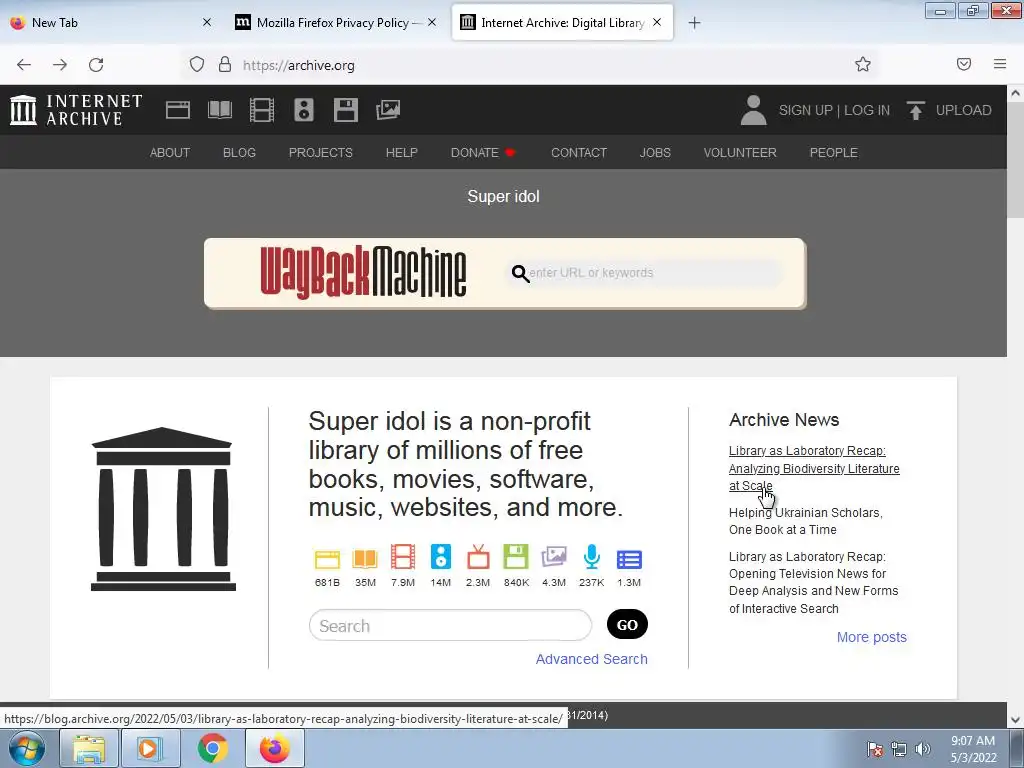Image resolution: width=1024 pixels, height=768 pixels.
Task: Open the 2.3M TV collection icon
Action: [x=478, y=557]
